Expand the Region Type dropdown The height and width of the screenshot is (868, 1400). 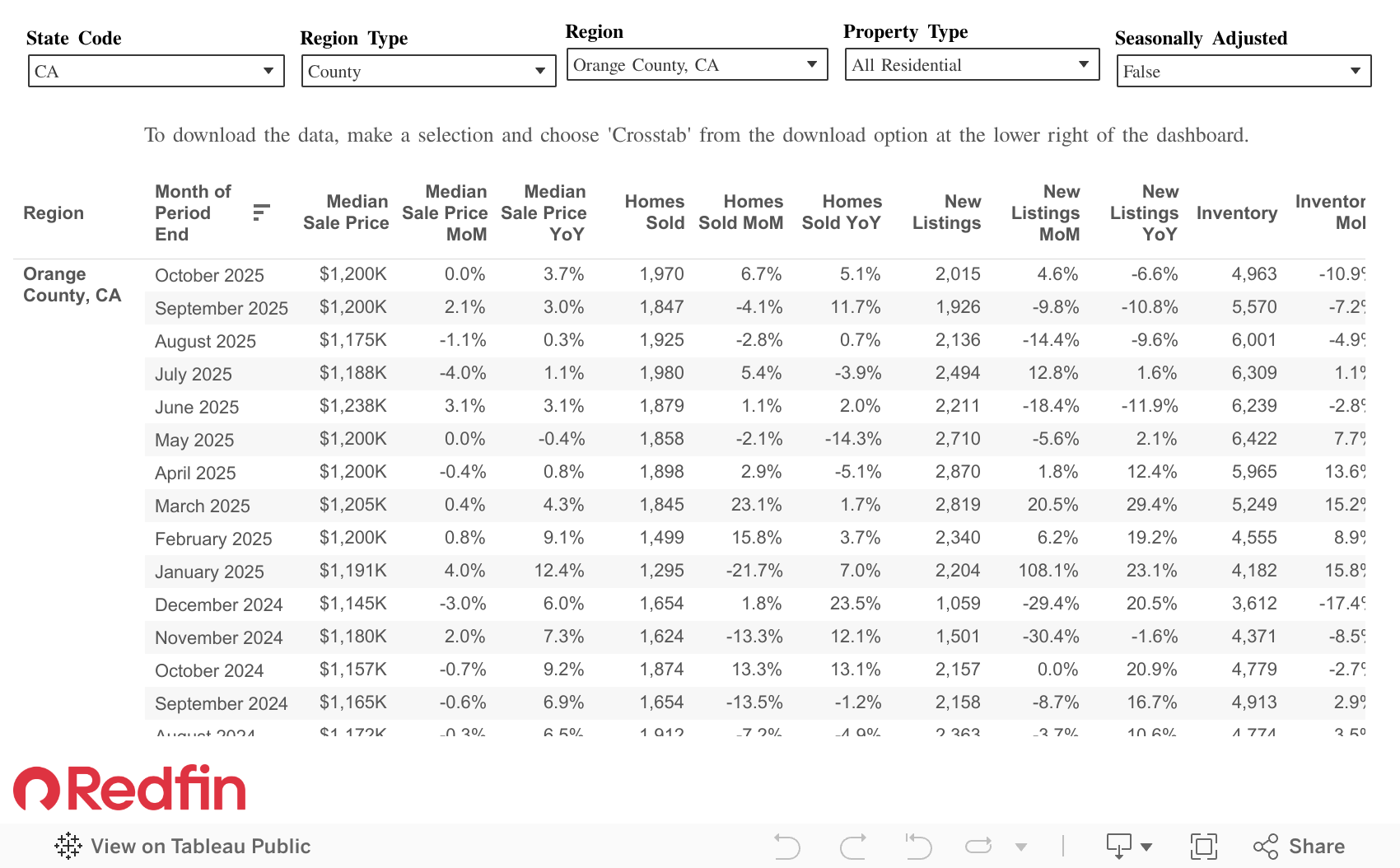pos(428,71)
